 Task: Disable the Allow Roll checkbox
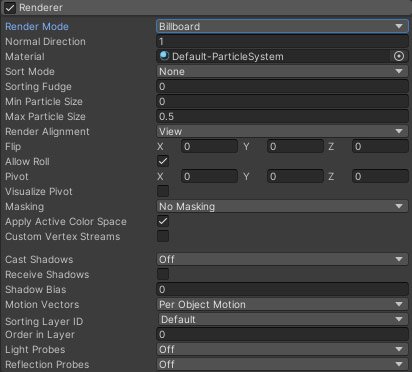coord(163,161)
